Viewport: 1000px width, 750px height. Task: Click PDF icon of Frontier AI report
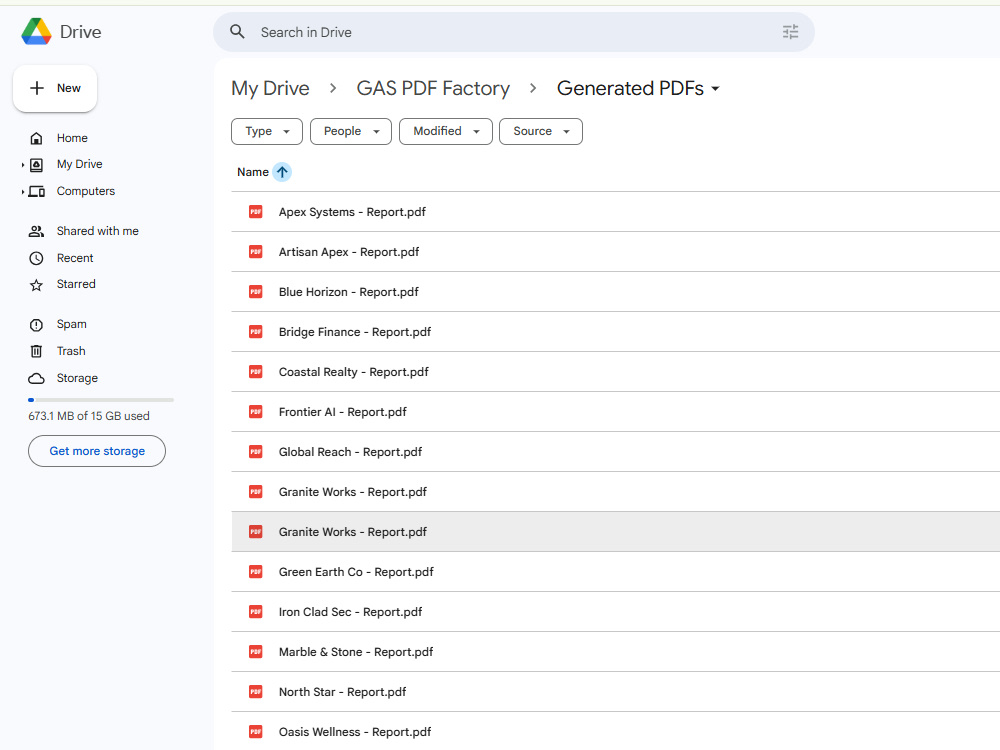click(x=256, y=412)
